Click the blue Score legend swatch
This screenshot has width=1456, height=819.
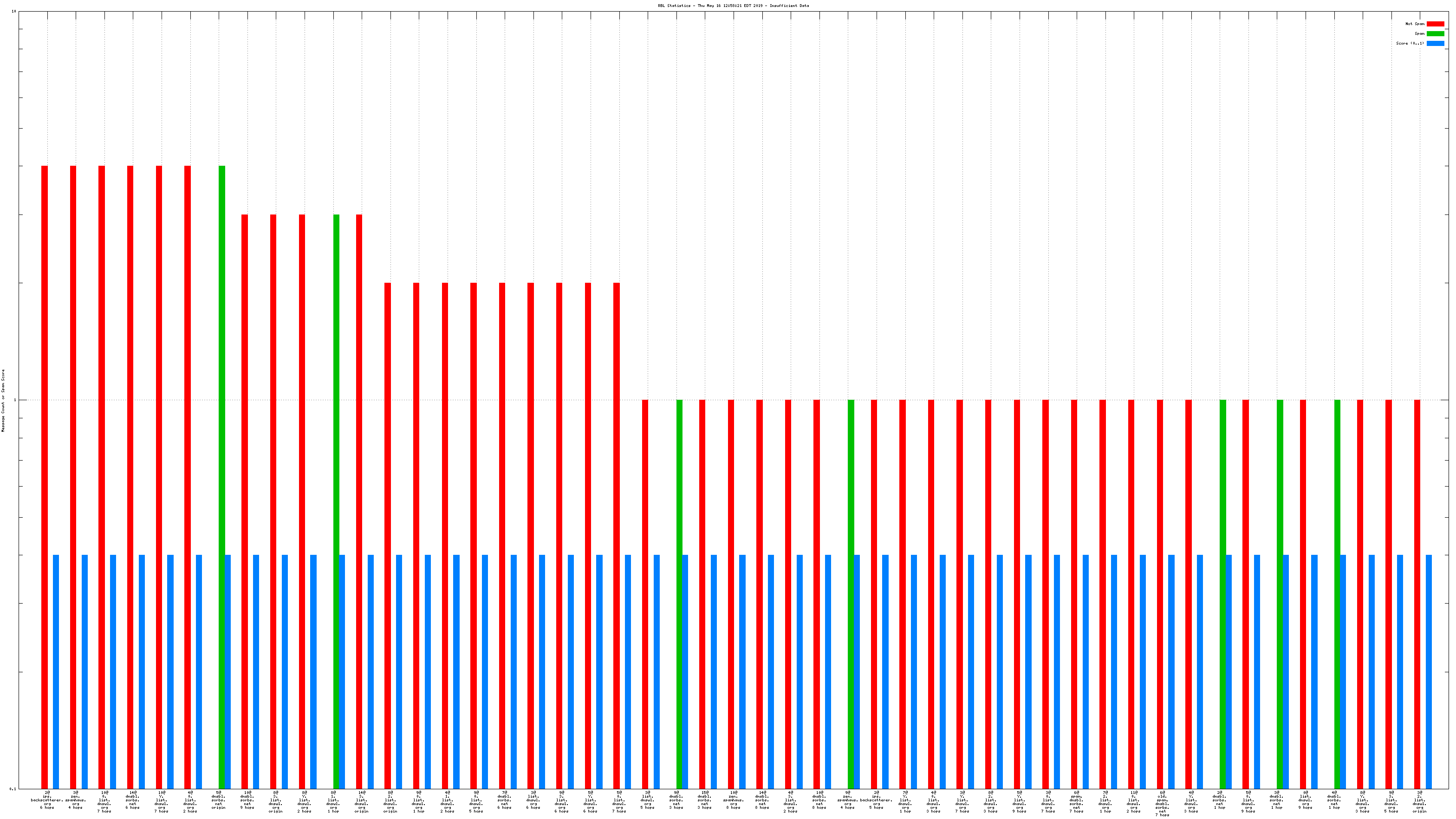click(x=1435, y=43)
